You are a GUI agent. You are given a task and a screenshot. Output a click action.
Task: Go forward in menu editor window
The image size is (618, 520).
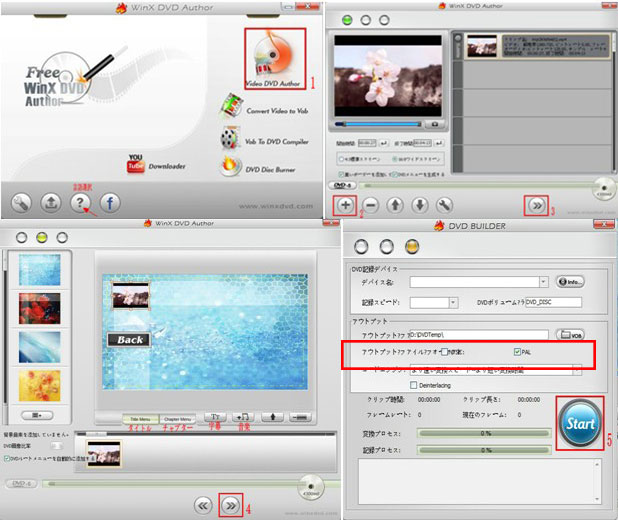[x=231, y=505]
